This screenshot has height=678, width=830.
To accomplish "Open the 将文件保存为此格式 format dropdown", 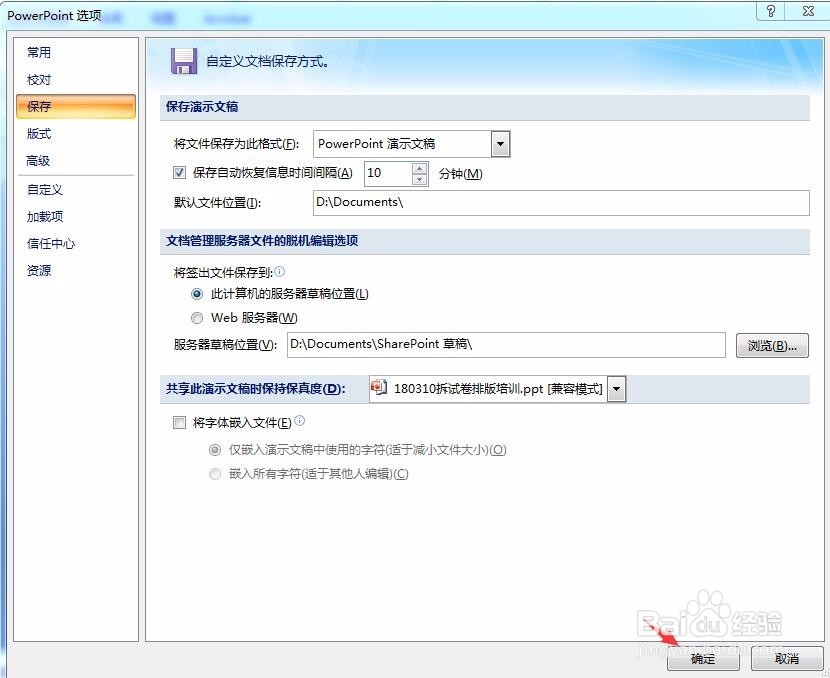I will tap(500, 144).
